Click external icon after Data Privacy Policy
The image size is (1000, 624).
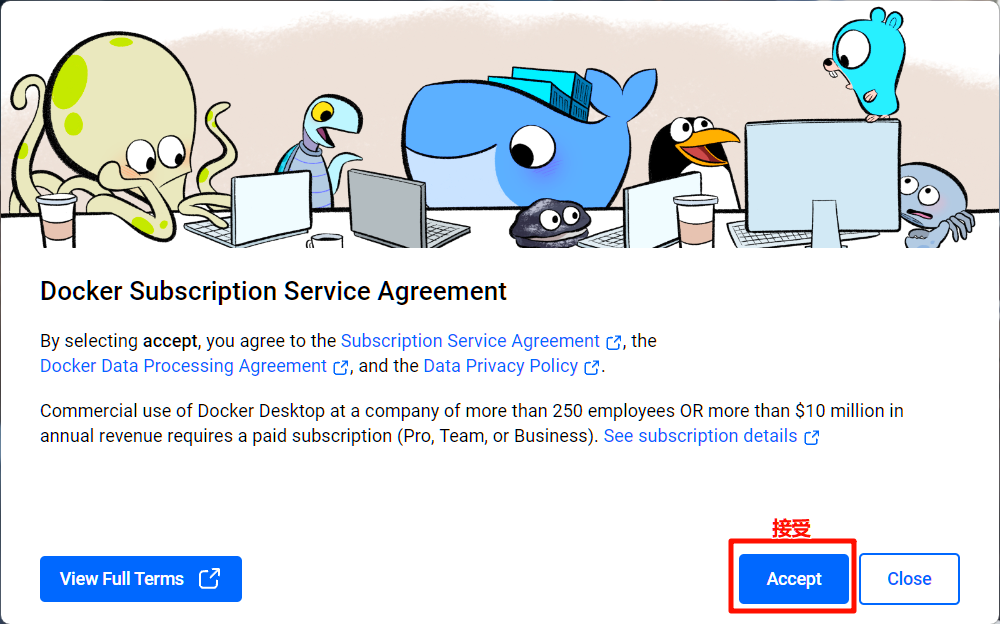(x=592, y=368)
